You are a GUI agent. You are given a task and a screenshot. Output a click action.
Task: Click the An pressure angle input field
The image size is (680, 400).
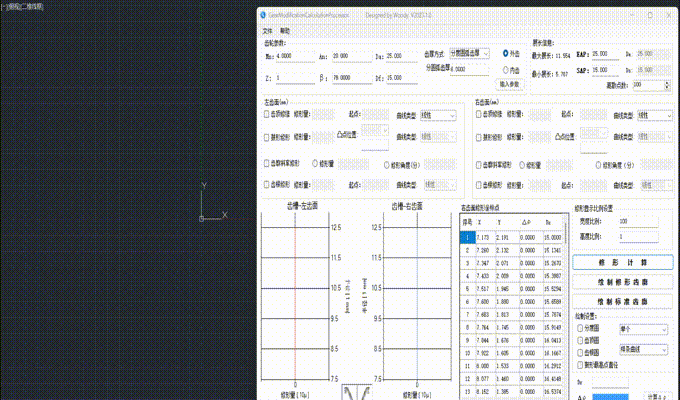click(352, 56)
